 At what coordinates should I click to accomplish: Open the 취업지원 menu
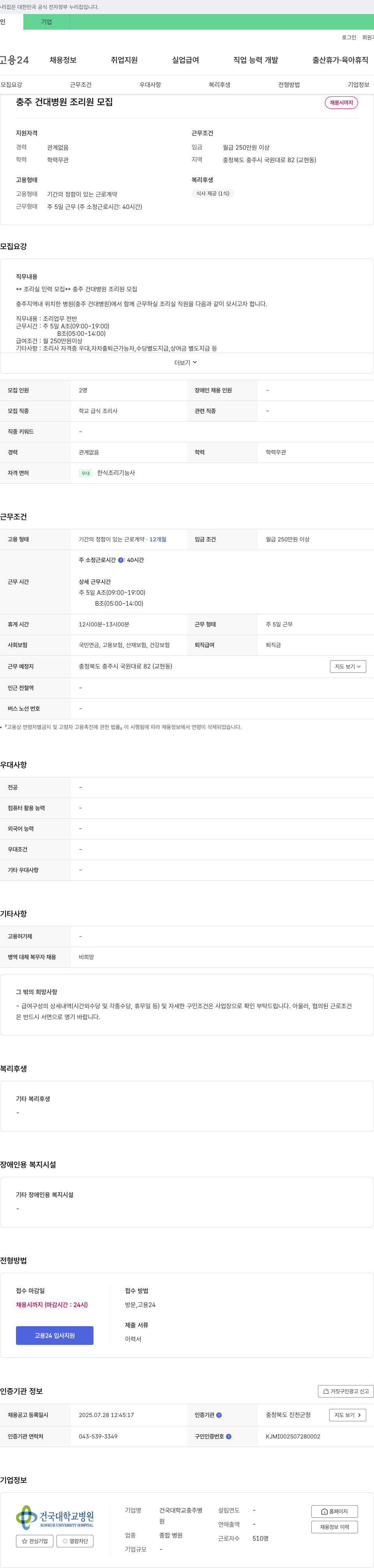click(x=124, y=60)
